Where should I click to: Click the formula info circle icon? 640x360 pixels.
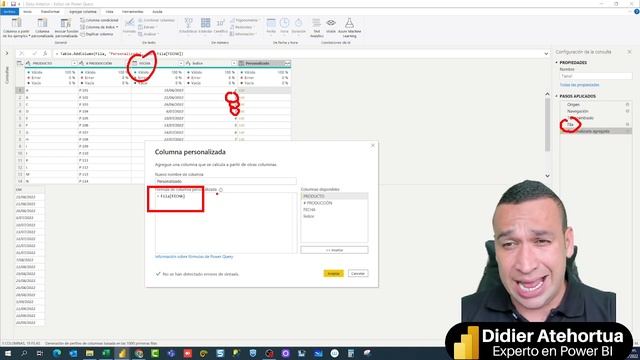[221, 190]
